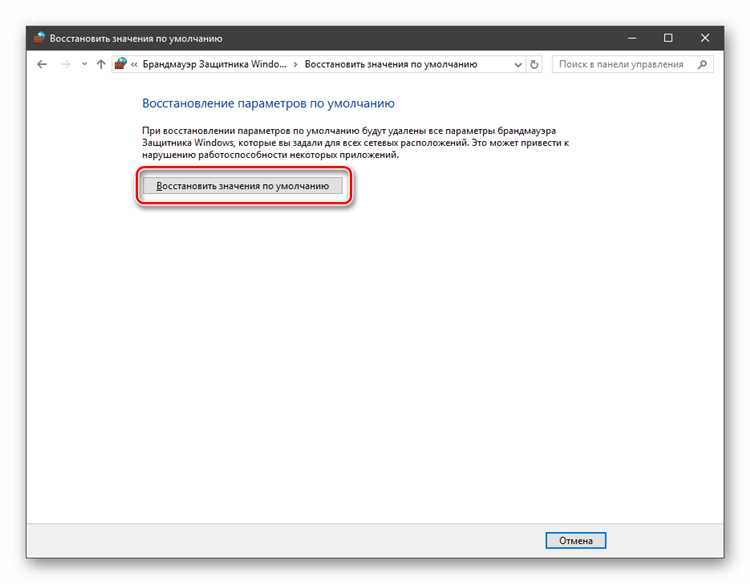Maximize the window
The width and height of the screenshot is (750, 584).
(x=668, y=38)
